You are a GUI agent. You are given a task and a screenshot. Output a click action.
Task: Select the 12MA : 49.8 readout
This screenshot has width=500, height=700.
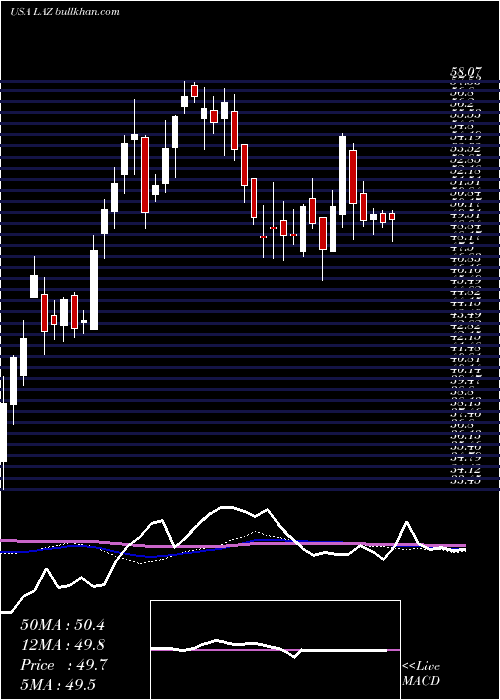tap(62, 645)
